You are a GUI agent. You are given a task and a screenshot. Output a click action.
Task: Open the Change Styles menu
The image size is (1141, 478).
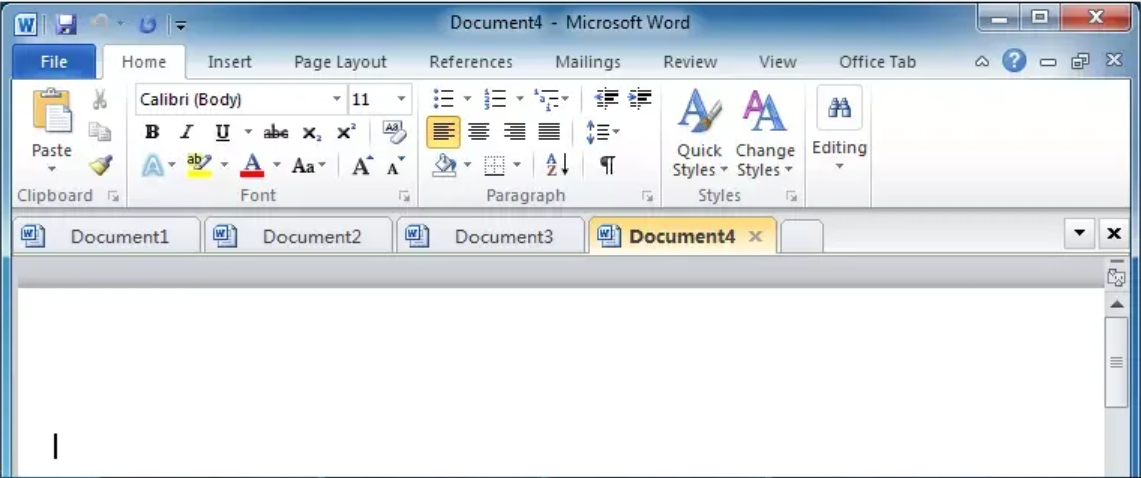[x=765, y=134]
